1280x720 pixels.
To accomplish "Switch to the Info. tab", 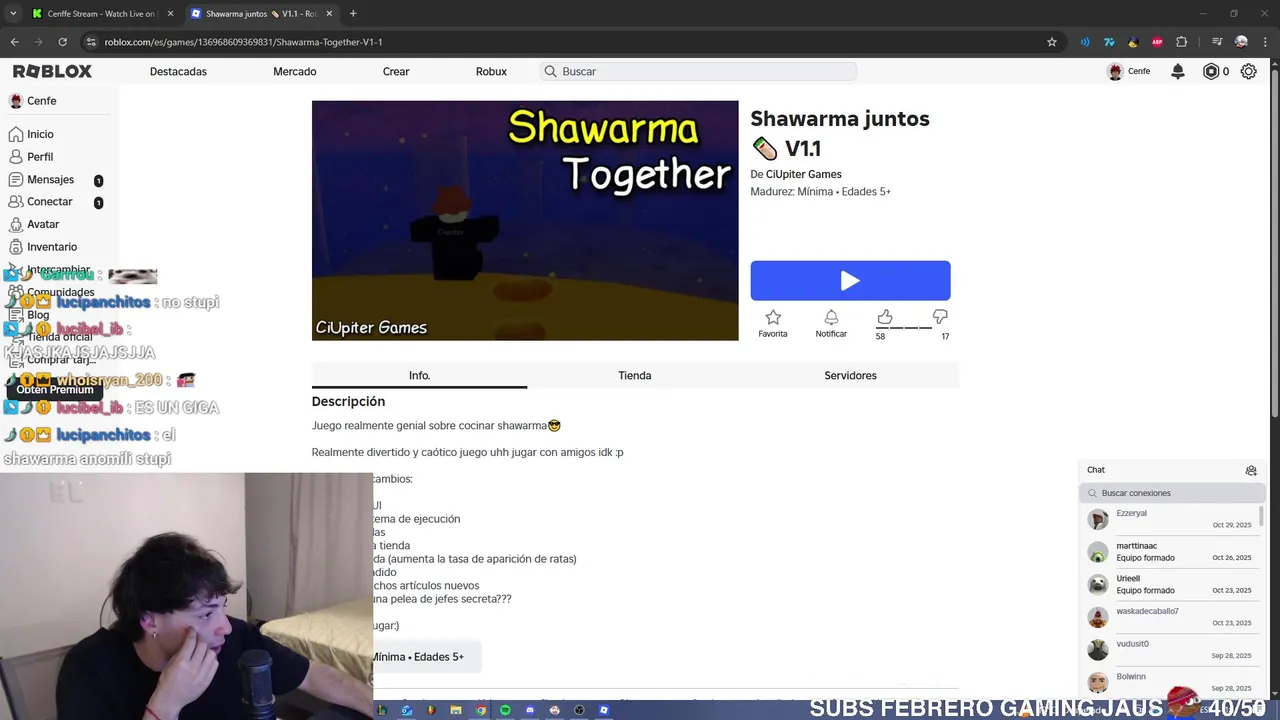I will 419,375.
